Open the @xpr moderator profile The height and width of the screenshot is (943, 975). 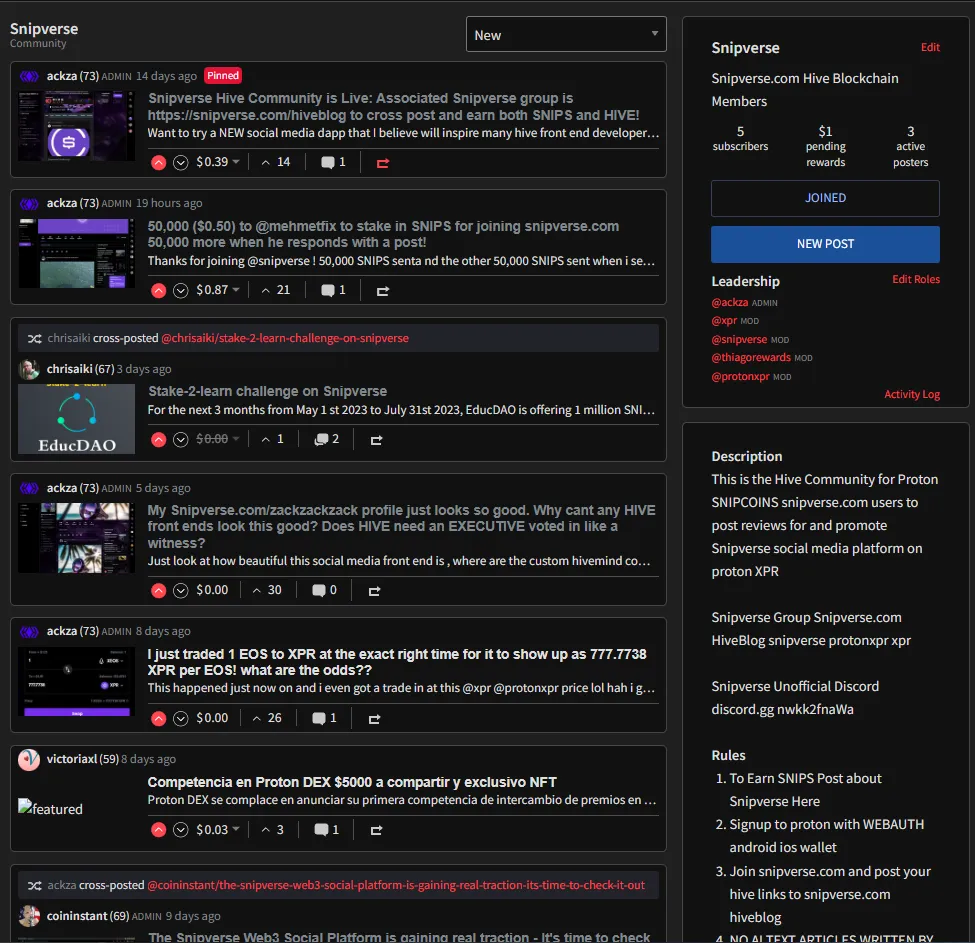click(x=724, y=321)
